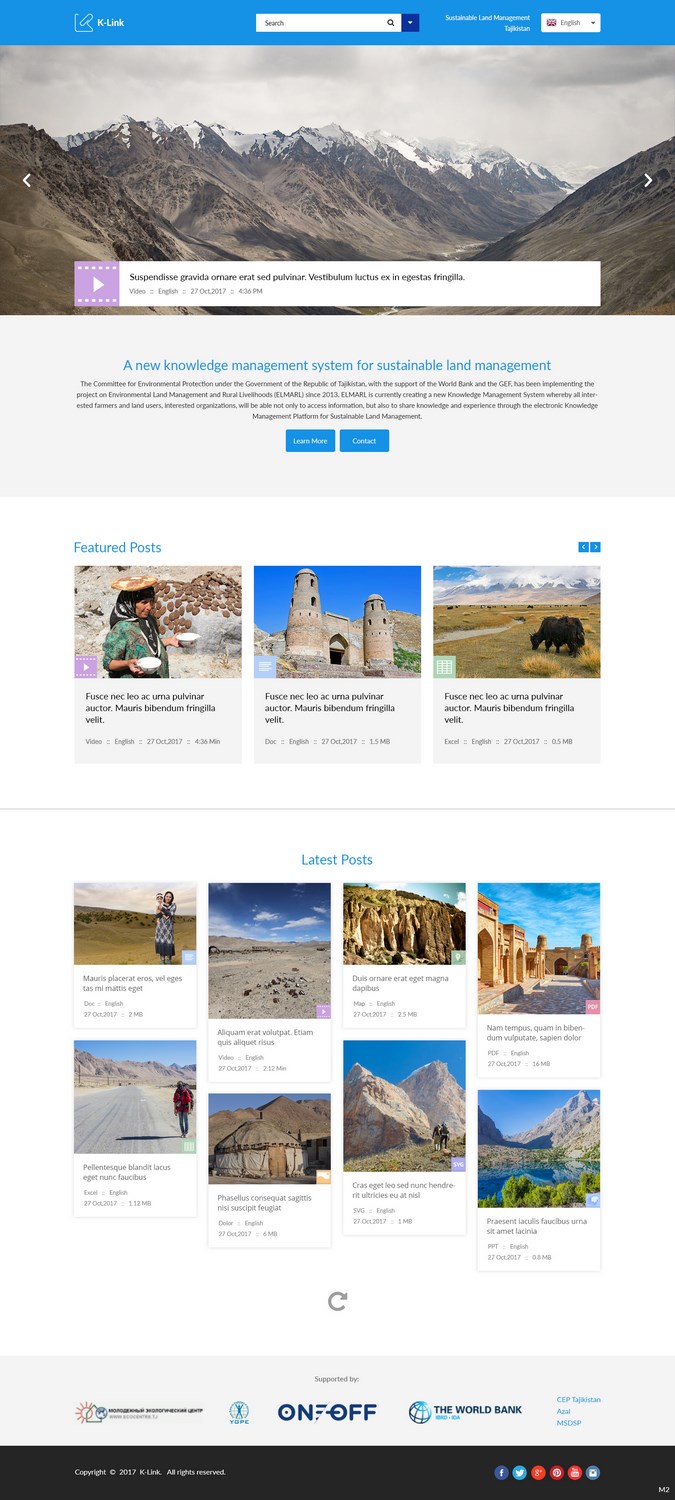Open the CEP Tajikistan link
The height and width of the screenshot is (1500, 675).
(579, 1400)
